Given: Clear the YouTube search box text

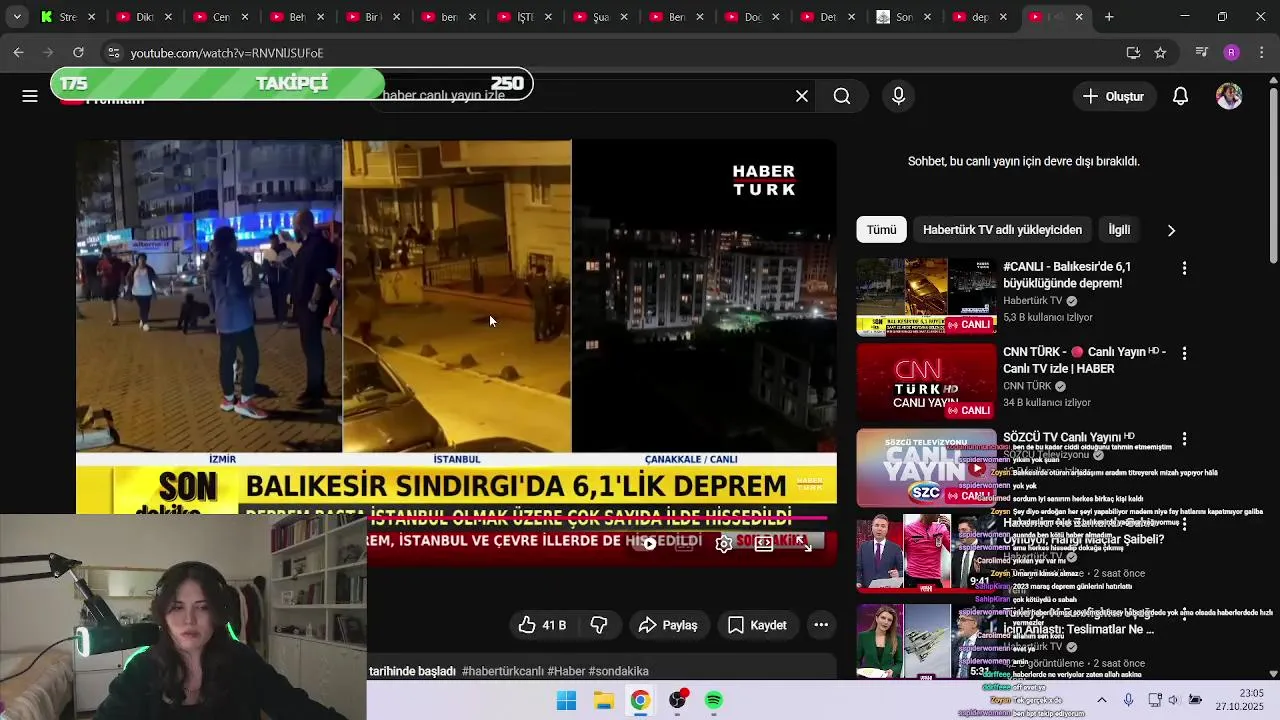Looking at the screenshot, I should click(802, 96).
